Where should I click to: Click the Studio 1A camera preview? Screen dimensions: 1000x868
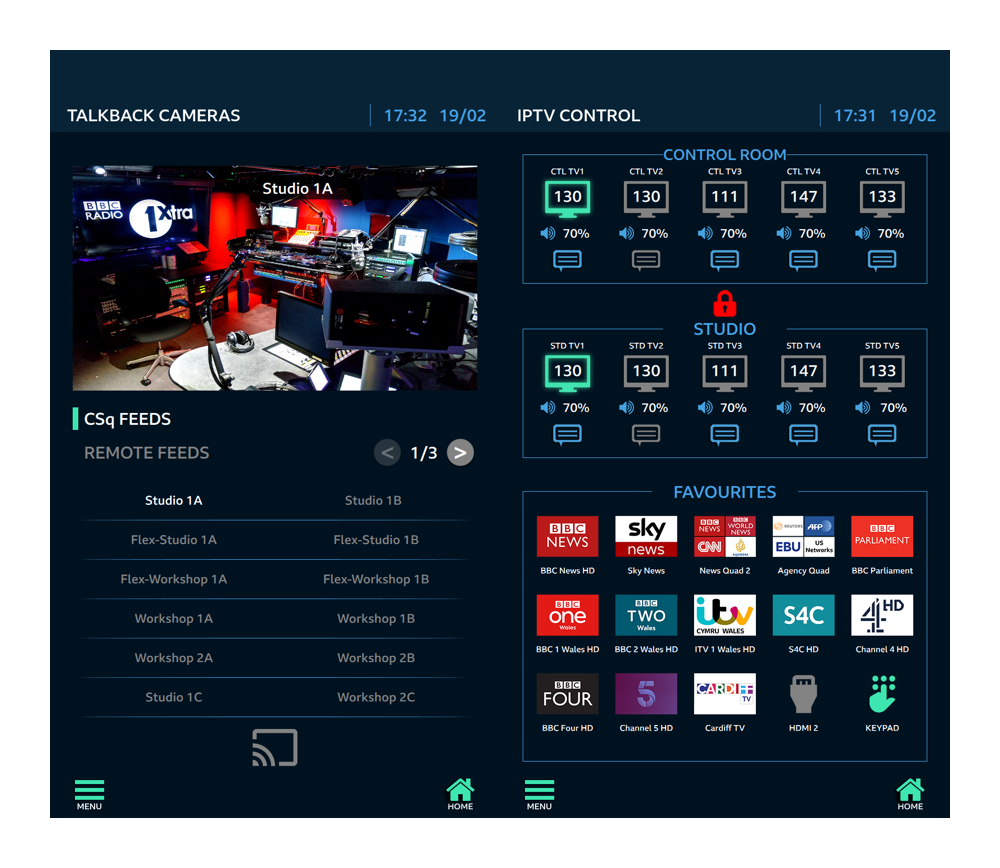pyautogui.click(x=274, y=278)
